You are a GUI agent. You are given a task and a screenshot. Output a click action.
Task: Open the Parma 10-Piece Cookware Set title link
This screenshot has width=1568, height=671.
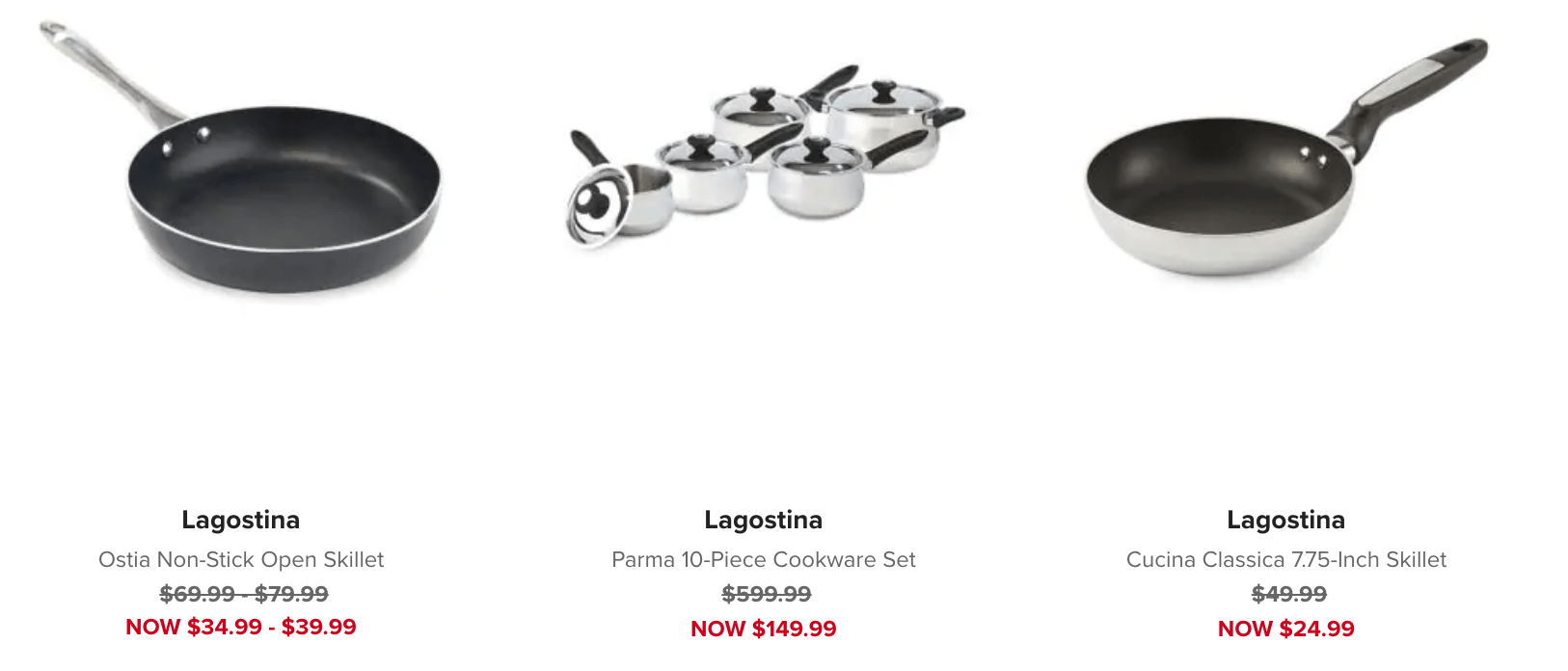point(764,559)
